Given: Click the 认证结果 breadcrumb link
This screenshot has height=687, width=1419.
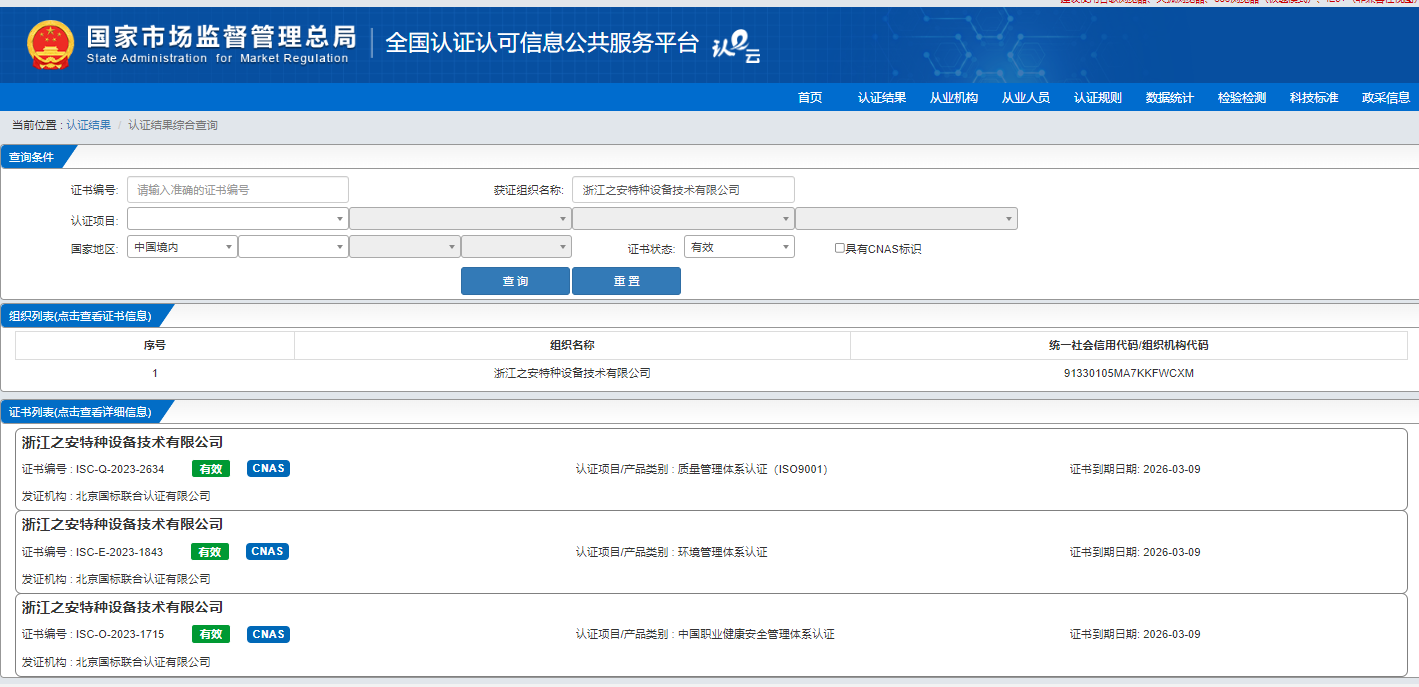Looking at the screenshot, I should pyautogui.click(x=88, y=125).
